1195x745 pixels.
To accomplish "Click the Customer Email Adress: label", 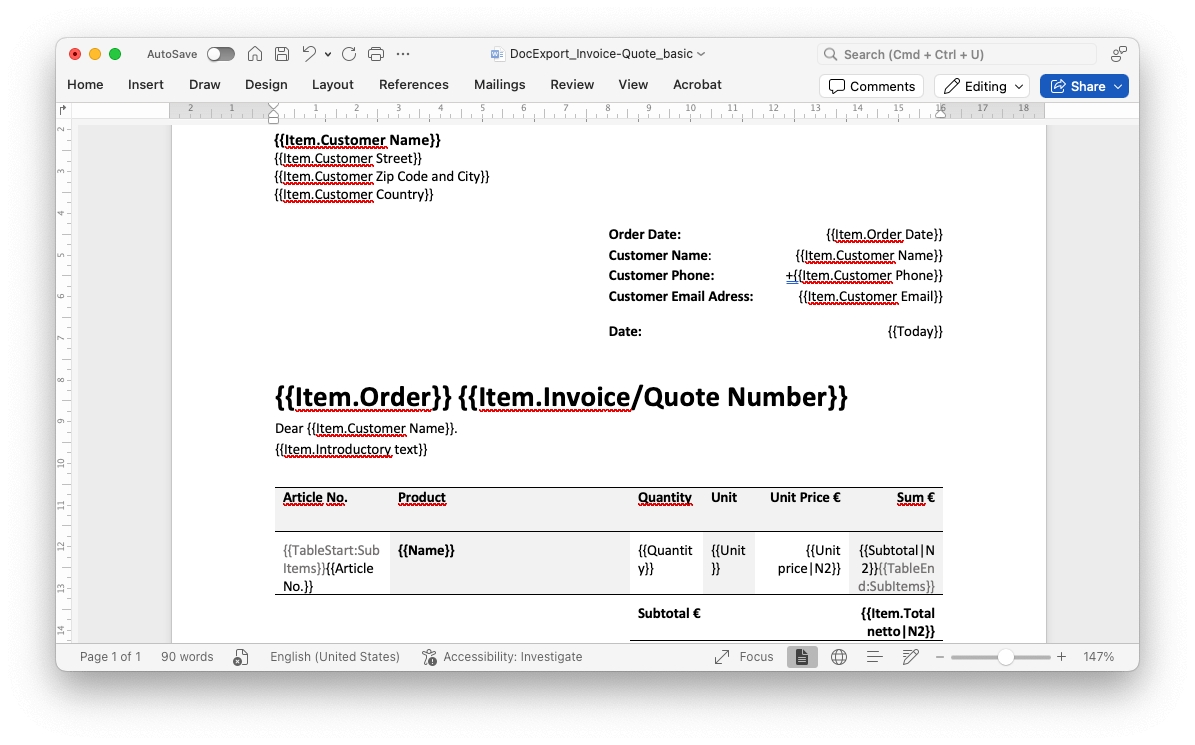I will tap(681, 296).
